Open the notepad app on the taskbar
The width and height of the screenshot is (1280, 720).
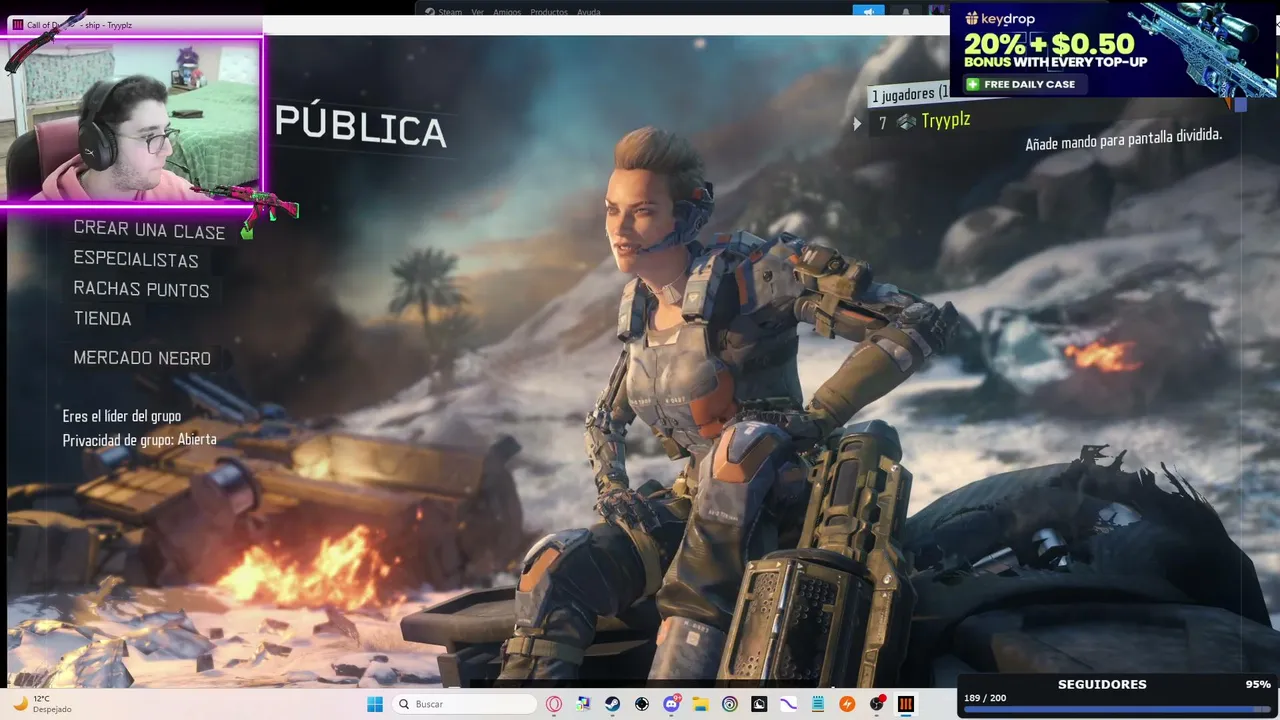click(x=818, y=704)
